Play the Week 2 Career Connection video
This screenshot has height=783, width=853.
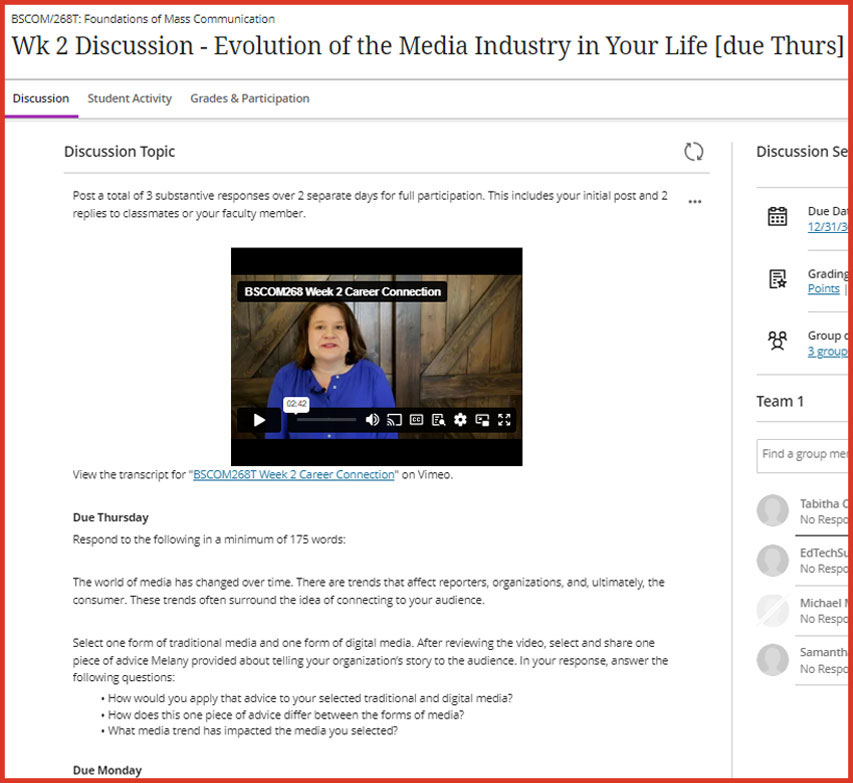point(259,420)
